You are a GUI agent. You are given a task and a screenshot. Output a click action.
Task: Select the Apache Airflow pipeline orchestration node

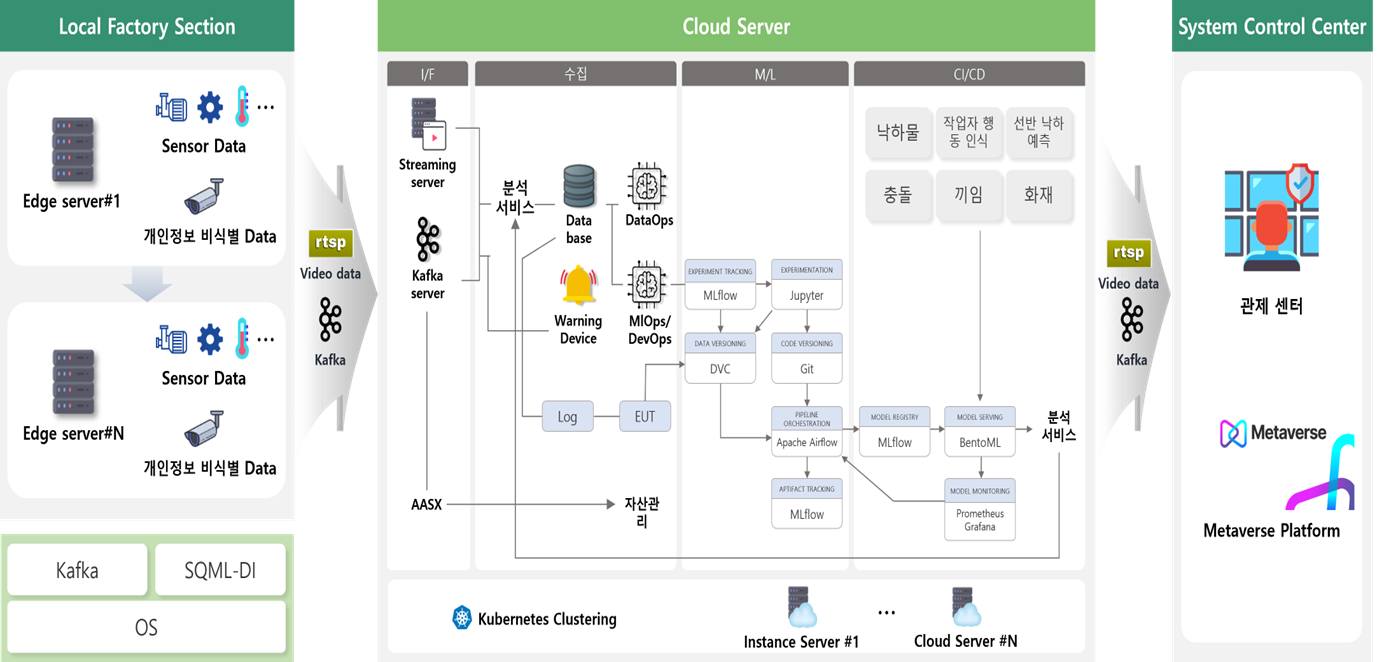tap(807, 432)
